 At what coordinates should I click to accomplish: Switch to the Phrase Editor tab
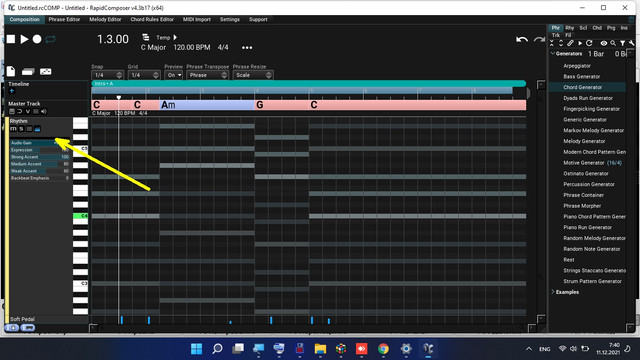(64, 20)
